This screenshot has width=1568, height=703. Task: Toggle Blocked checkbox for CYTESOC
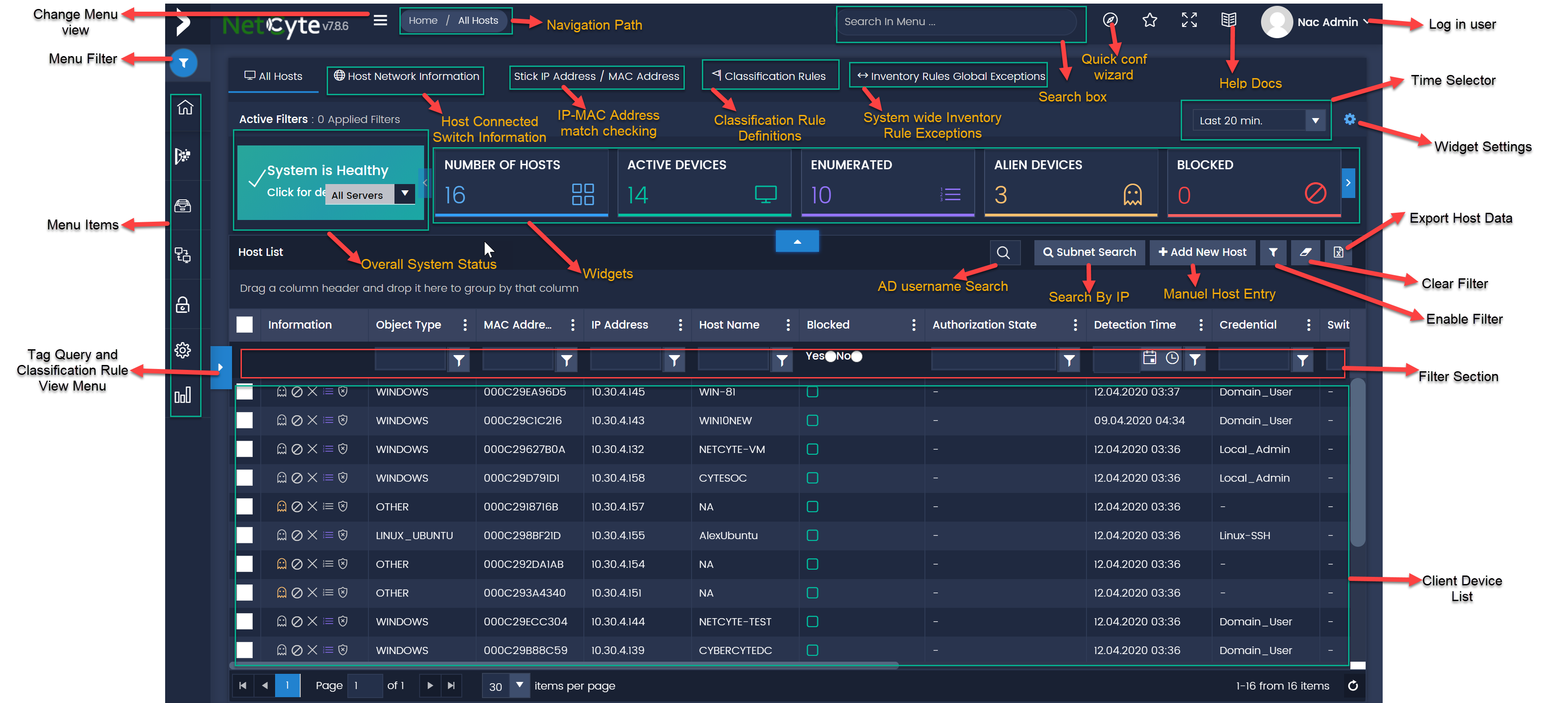click(812, 478)
